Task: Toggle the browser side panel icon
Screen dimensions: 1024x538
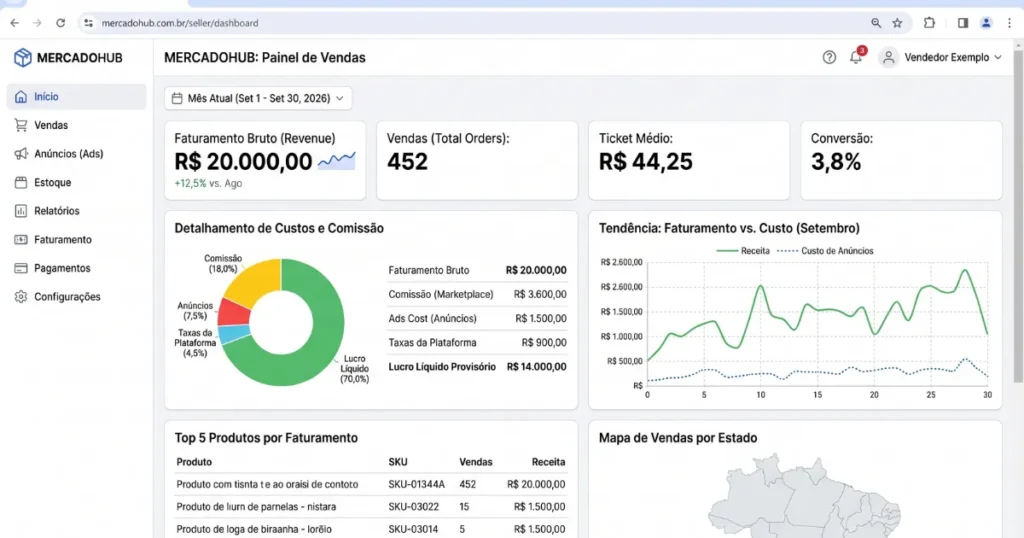Action: tap(963, 23)
